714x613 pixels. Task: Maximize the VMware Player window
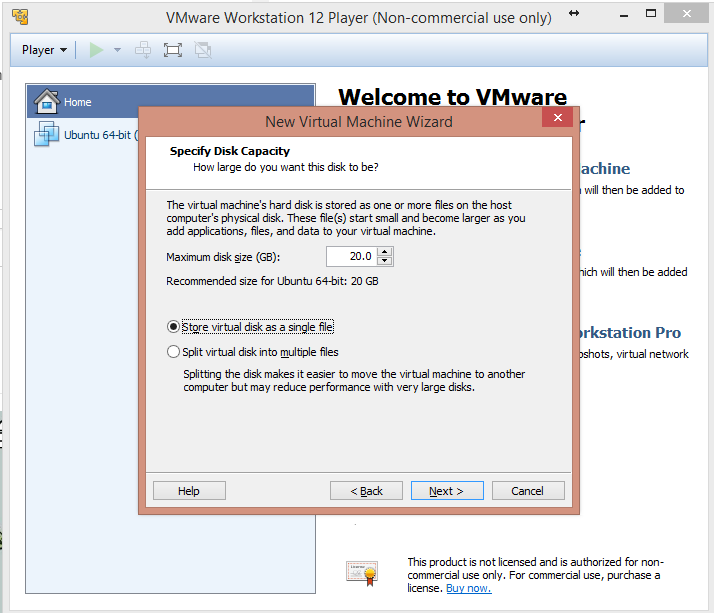click(x=651, y=14)
